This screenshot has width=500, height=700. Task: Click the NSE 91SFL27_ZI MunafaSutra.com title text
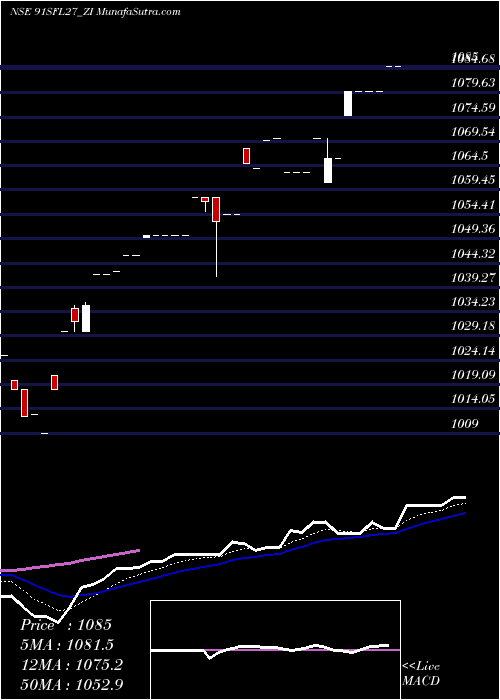point(95,12)
